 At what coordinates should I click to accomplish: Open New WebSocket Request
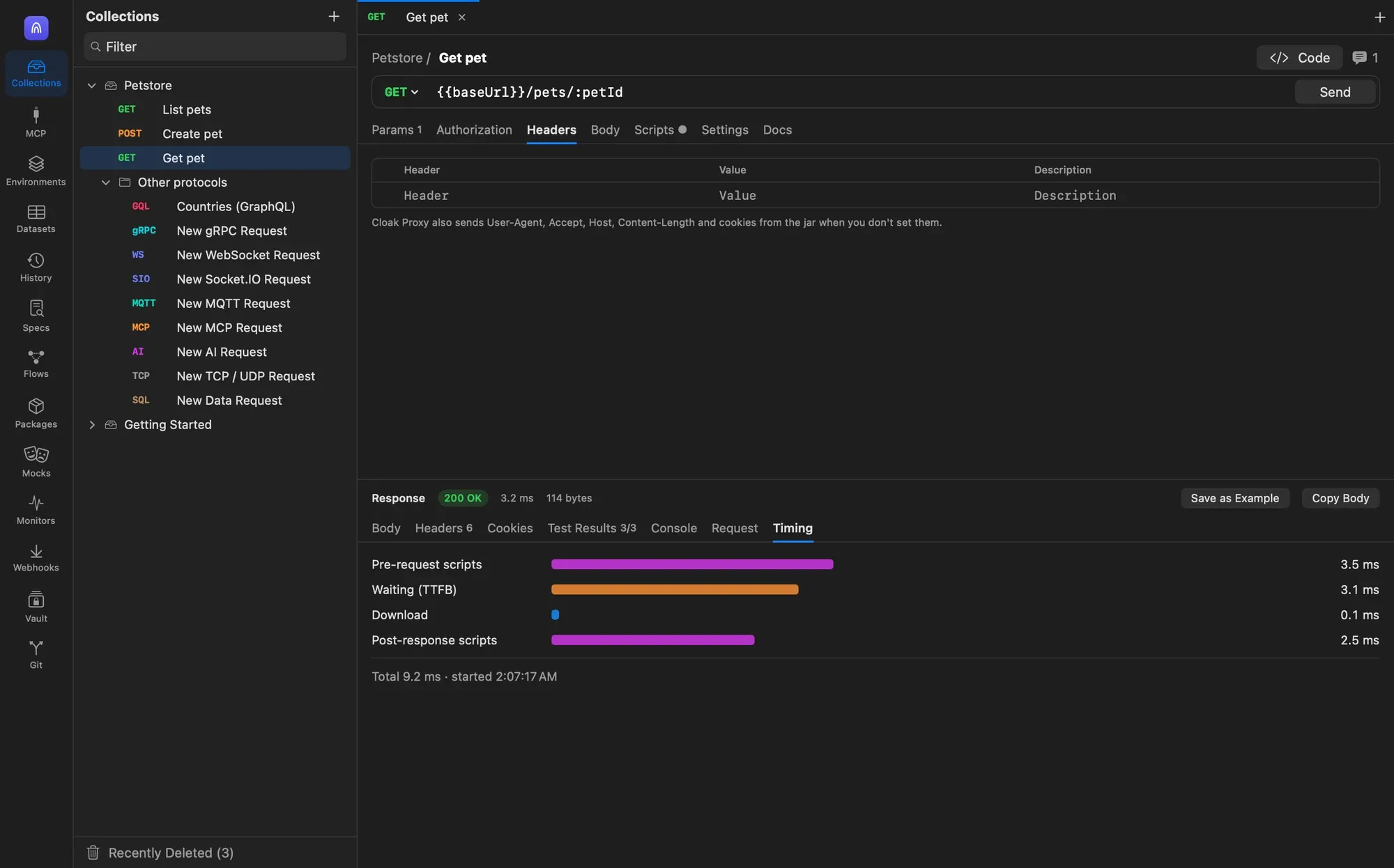(215, 255)
